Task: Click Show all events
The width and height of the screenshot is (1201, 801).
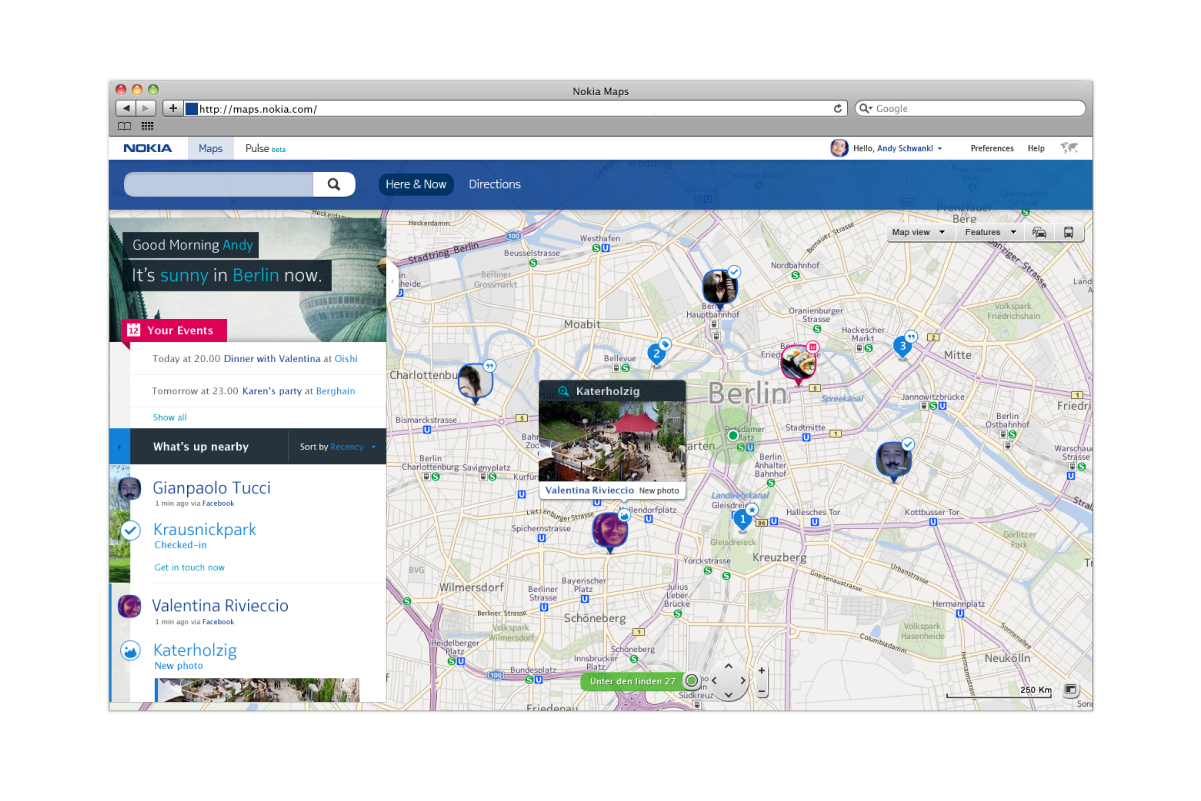Action: (170, 417)
